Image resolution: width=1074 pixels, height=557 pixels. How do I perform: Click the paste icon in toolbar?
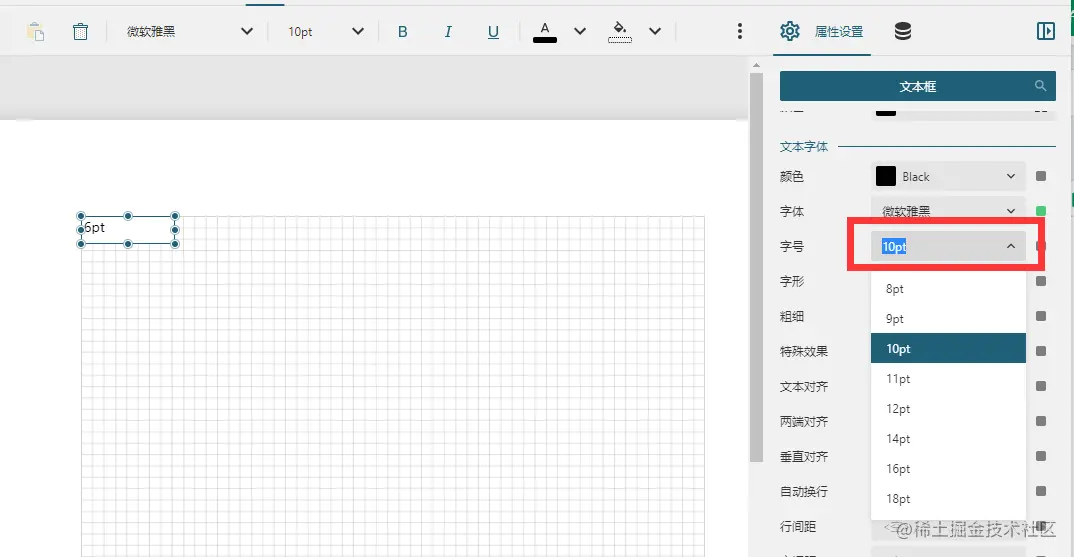[x=36, y=32]
